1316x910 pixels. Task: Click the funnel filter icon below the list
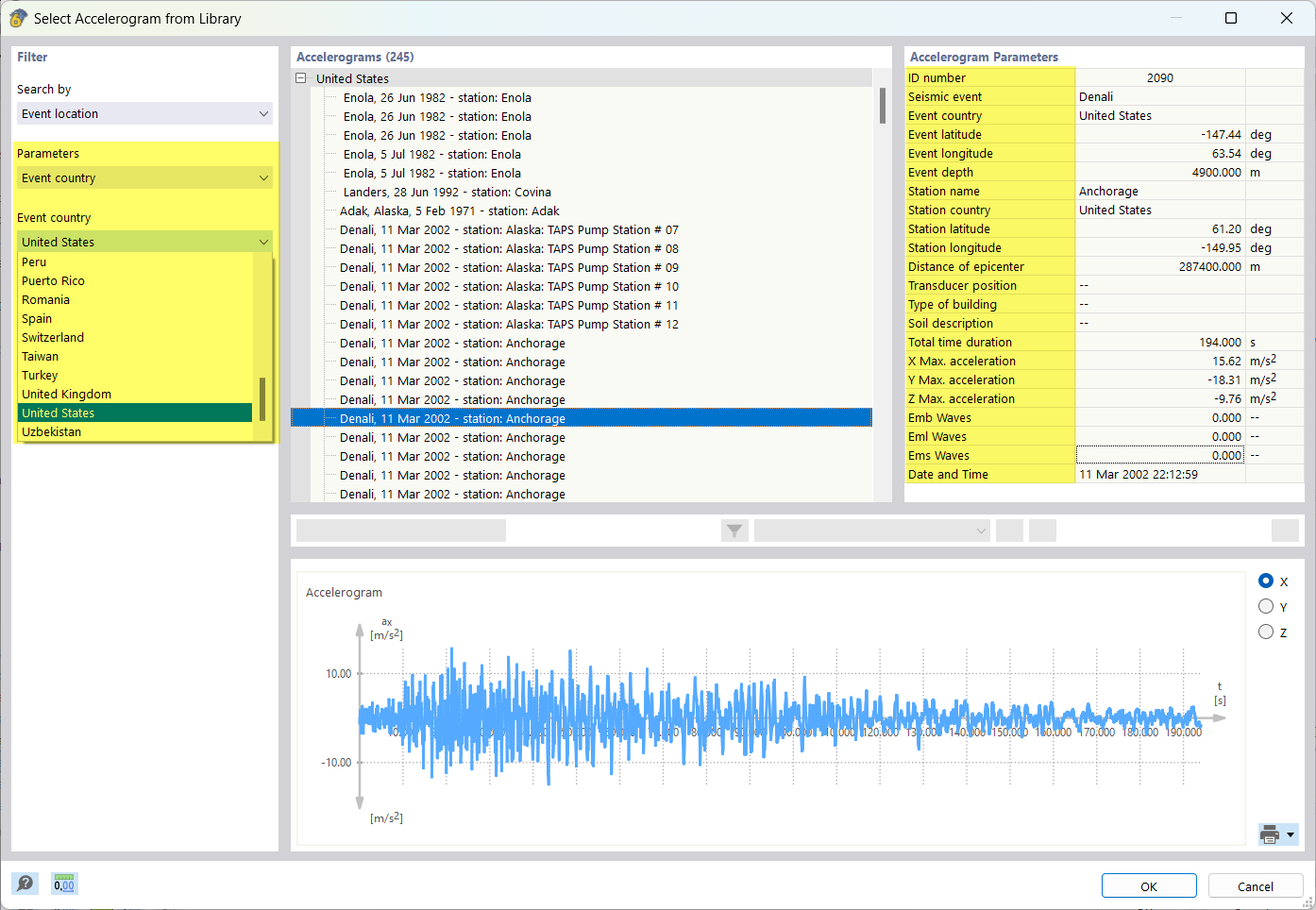click(x=734, y=531)
